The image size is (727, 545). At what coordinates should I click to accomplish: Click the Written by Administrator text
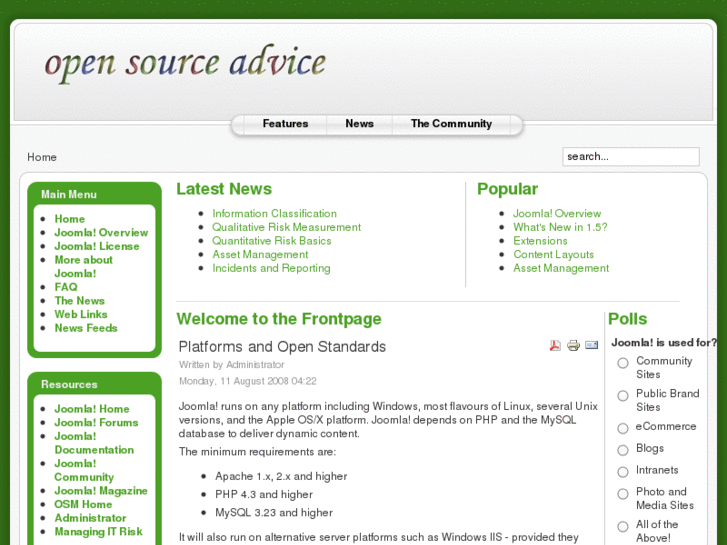tap(231, 365)
